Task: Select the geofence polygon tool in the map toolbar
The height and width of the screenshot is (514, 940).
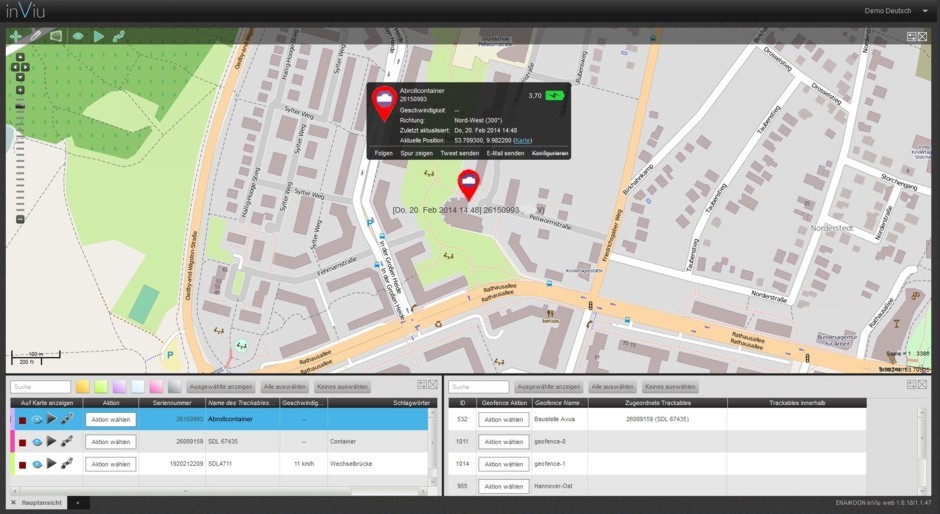Action: (x=56, y=37)
